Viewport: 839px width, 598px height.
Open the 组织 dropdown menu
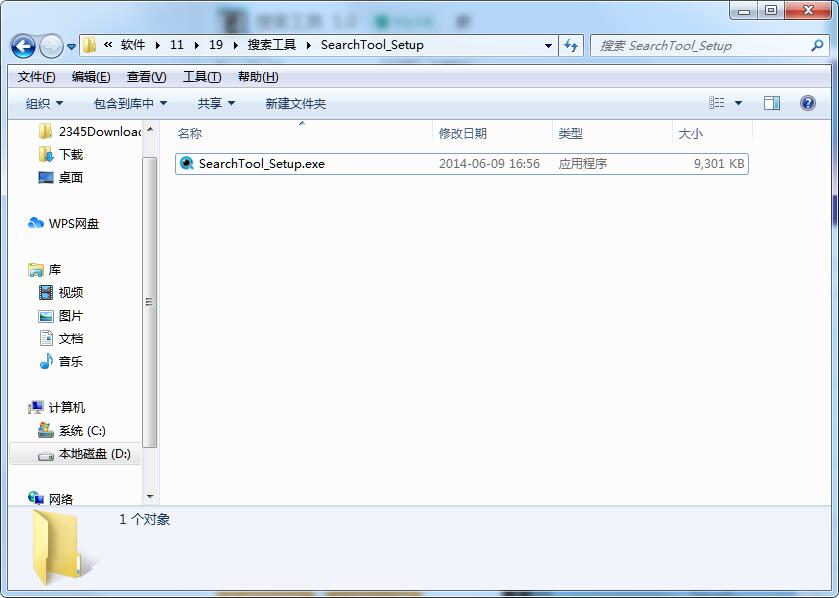(38, 103)
